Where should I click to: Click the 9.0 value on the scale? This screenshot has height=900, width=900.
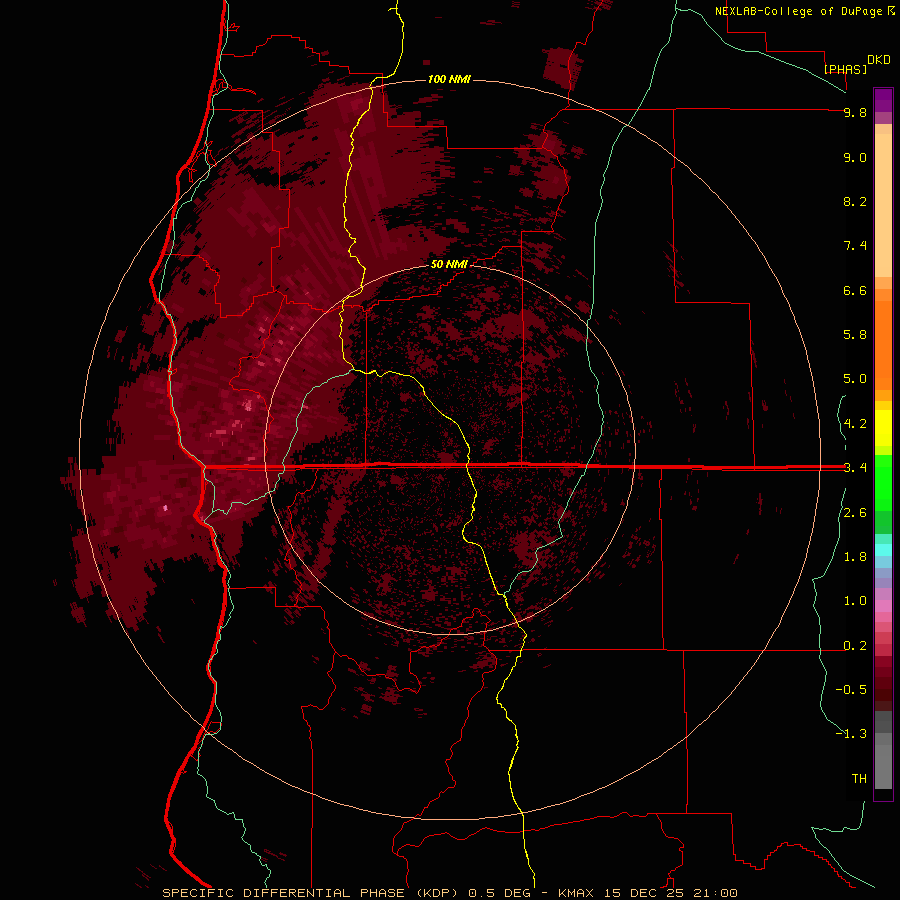(x=855, y=157)
